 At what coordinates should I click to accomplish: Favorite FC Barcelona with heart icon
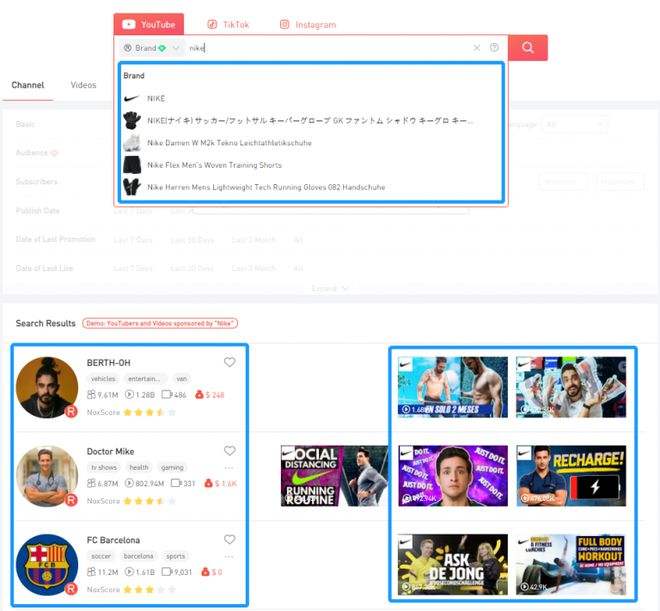tap(229, 539)
